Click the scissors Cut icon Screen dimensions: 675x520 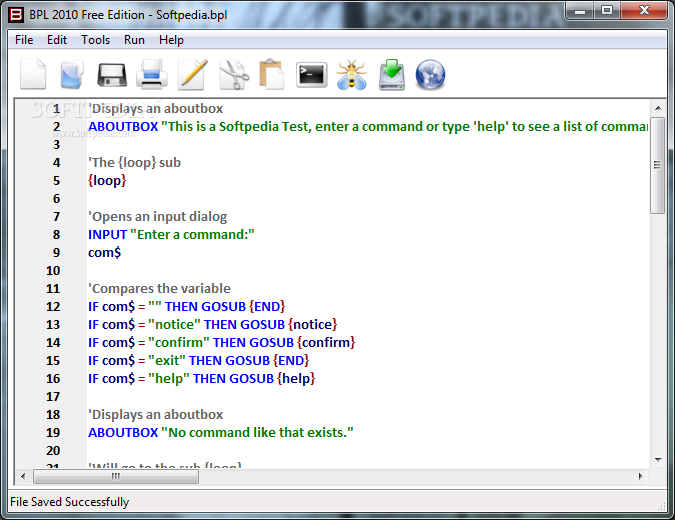pyautogui.click(x=234, y=75)
